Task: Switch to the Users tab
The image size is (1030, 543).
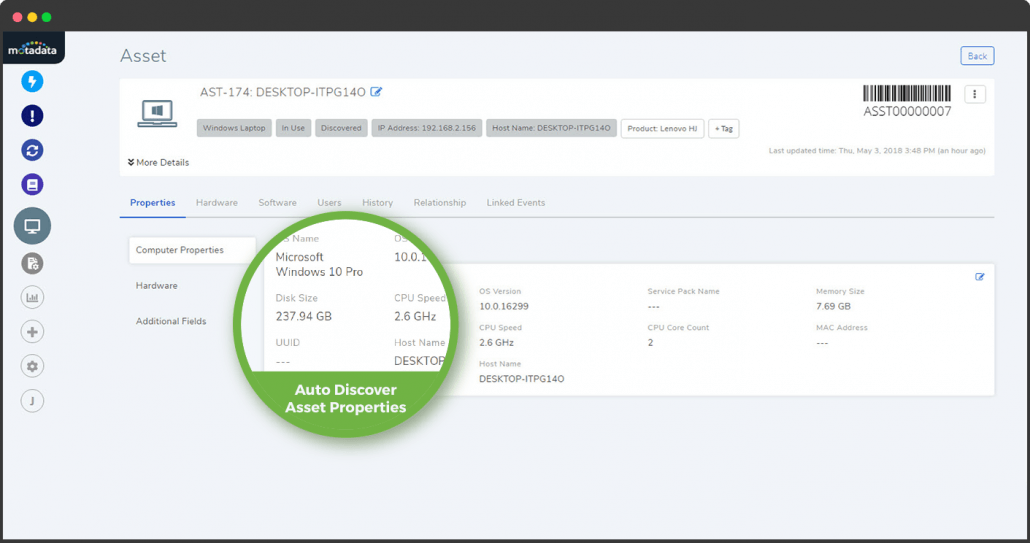Action: [x=329, y=203]
